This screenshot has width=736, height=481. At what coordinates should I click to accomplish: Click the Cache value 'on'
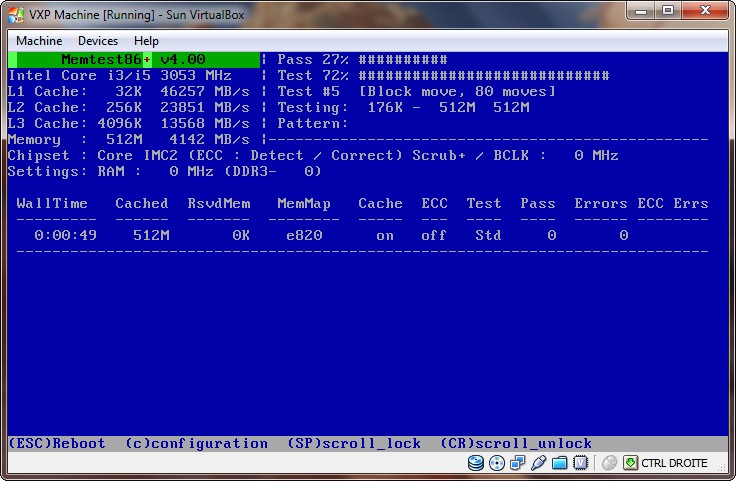click(385, 236)
